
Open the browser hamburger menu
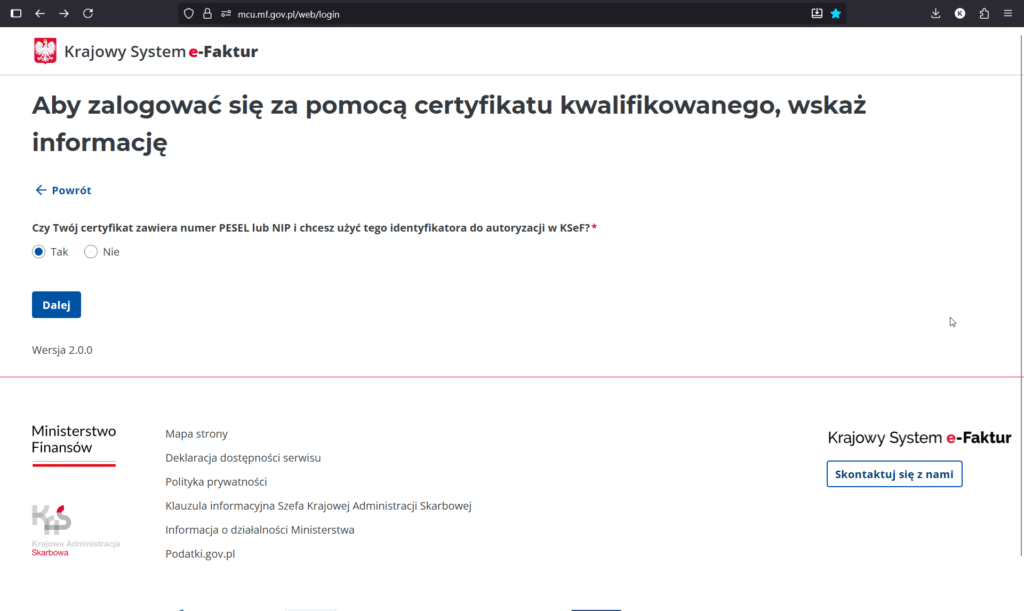[x=1008, y=13]
